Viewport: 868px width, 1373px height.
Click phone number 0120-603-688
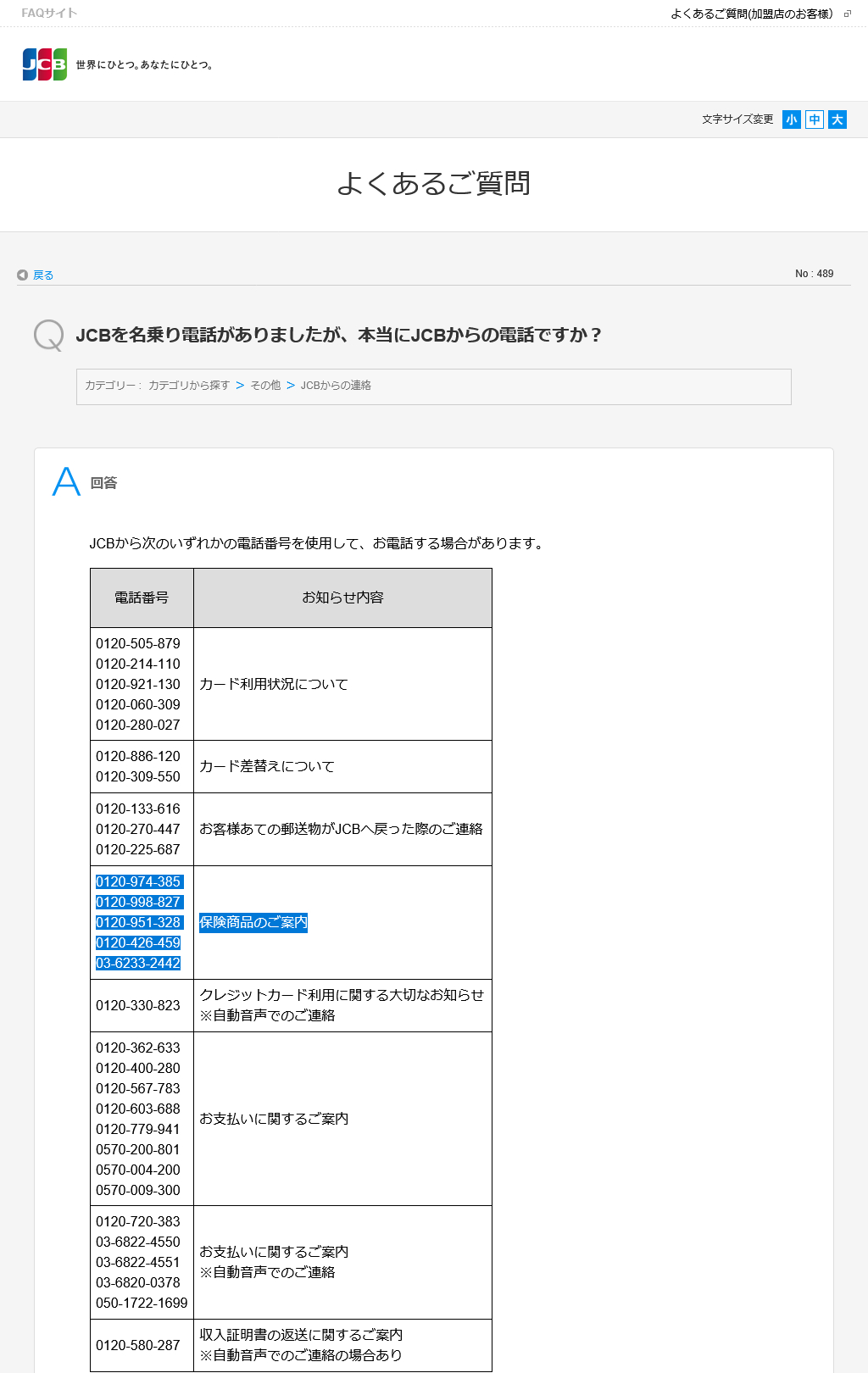pos(138,1109)
